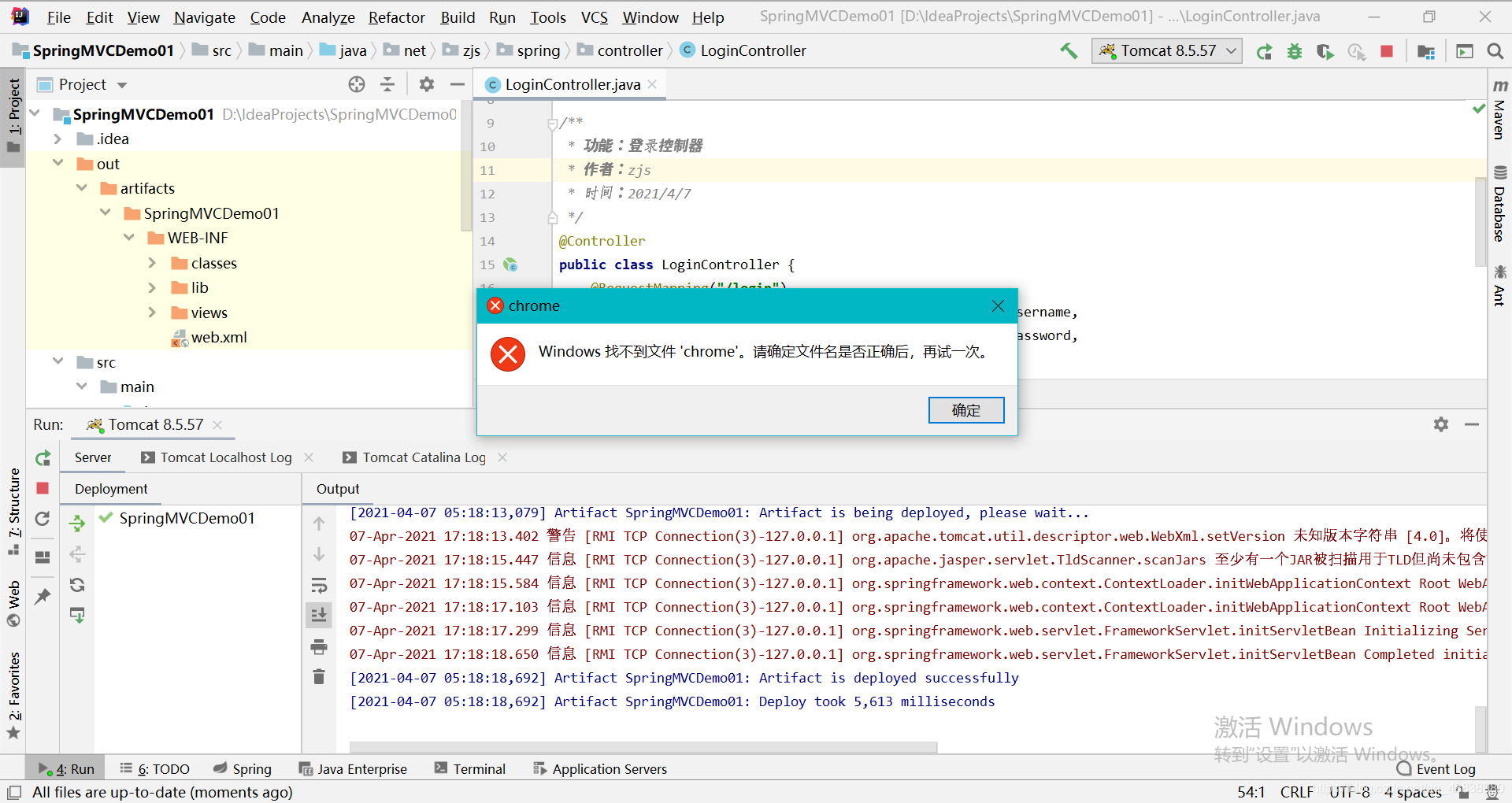This screenshot has height=803, width=1512.
Task: Click the Debug bug icon in toolbar
Action: 1295,51
